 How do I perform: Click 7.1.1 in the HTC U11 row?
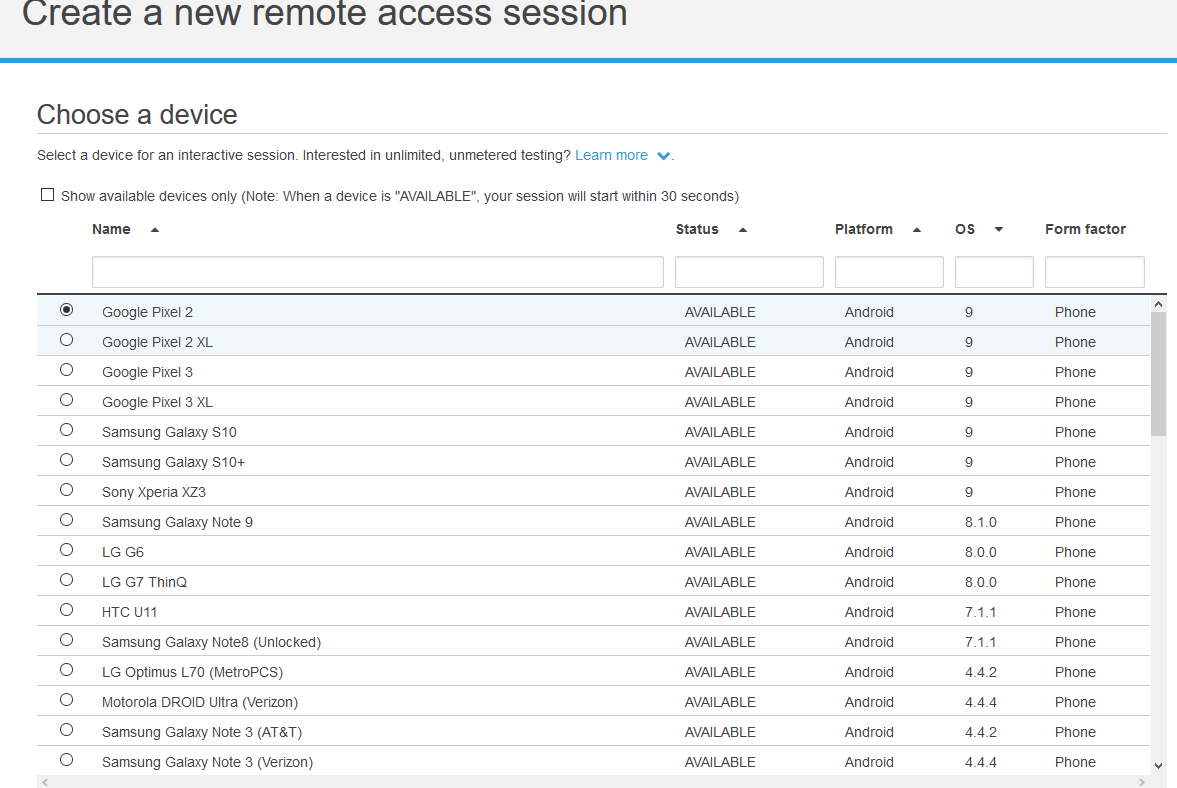(x=980, y=612)
